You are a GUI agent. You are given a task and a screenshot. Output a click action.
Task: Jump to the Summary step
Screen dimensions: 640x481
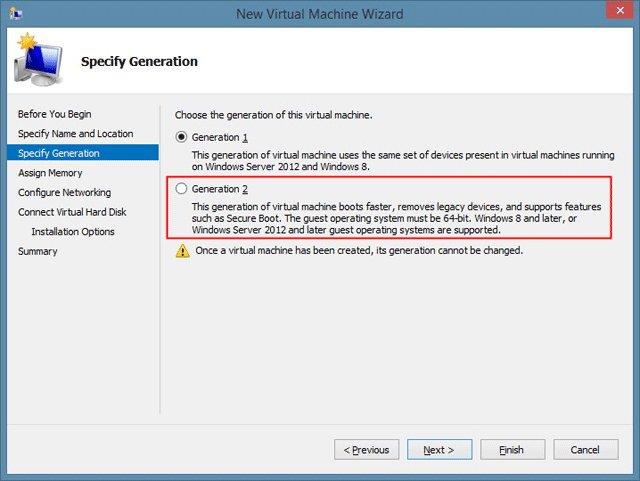click(37, 251)
